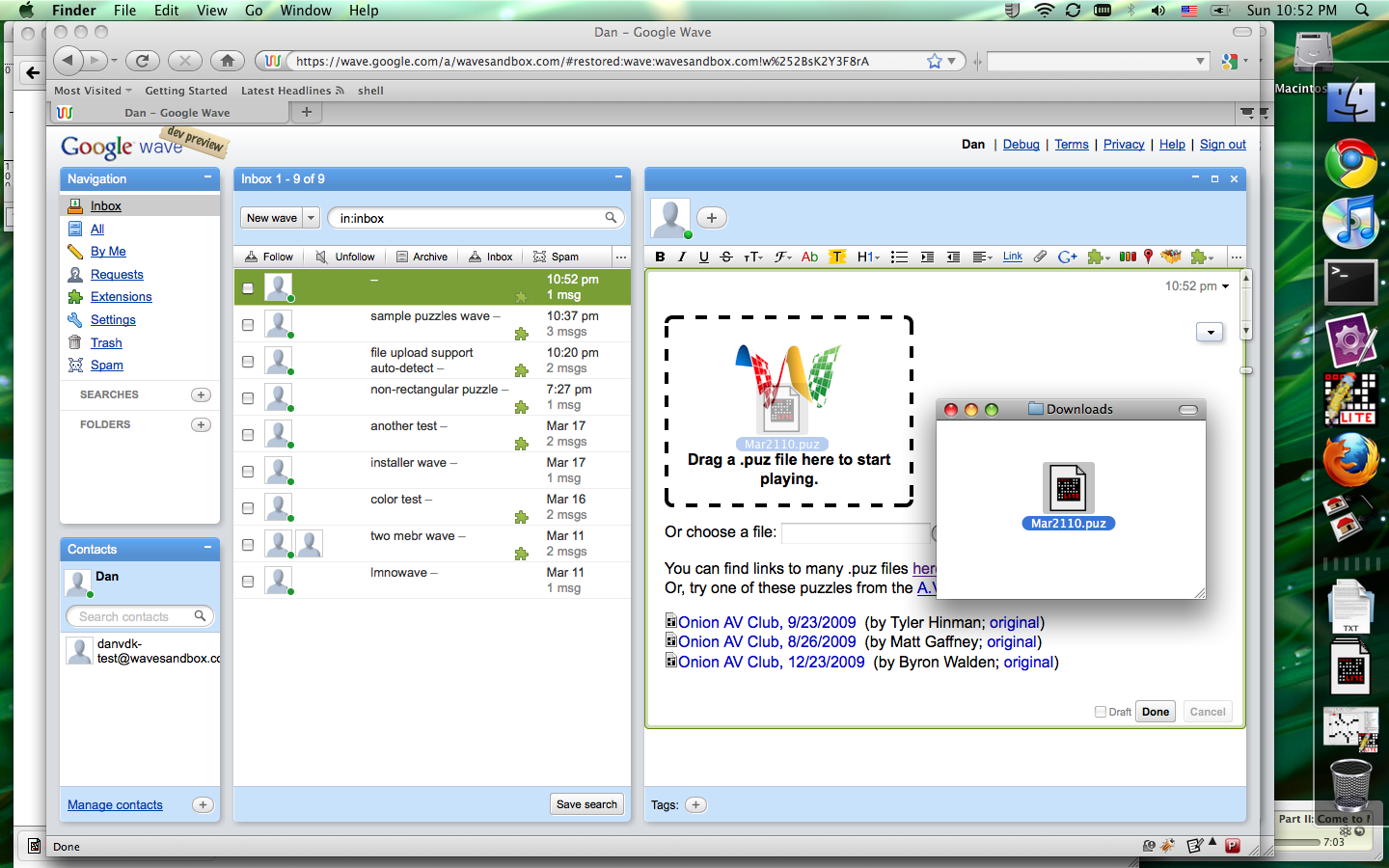The width and height of the screenshot is (1389, 868).
Task: Open the Extensions navigation link
Action: (122, 296)
